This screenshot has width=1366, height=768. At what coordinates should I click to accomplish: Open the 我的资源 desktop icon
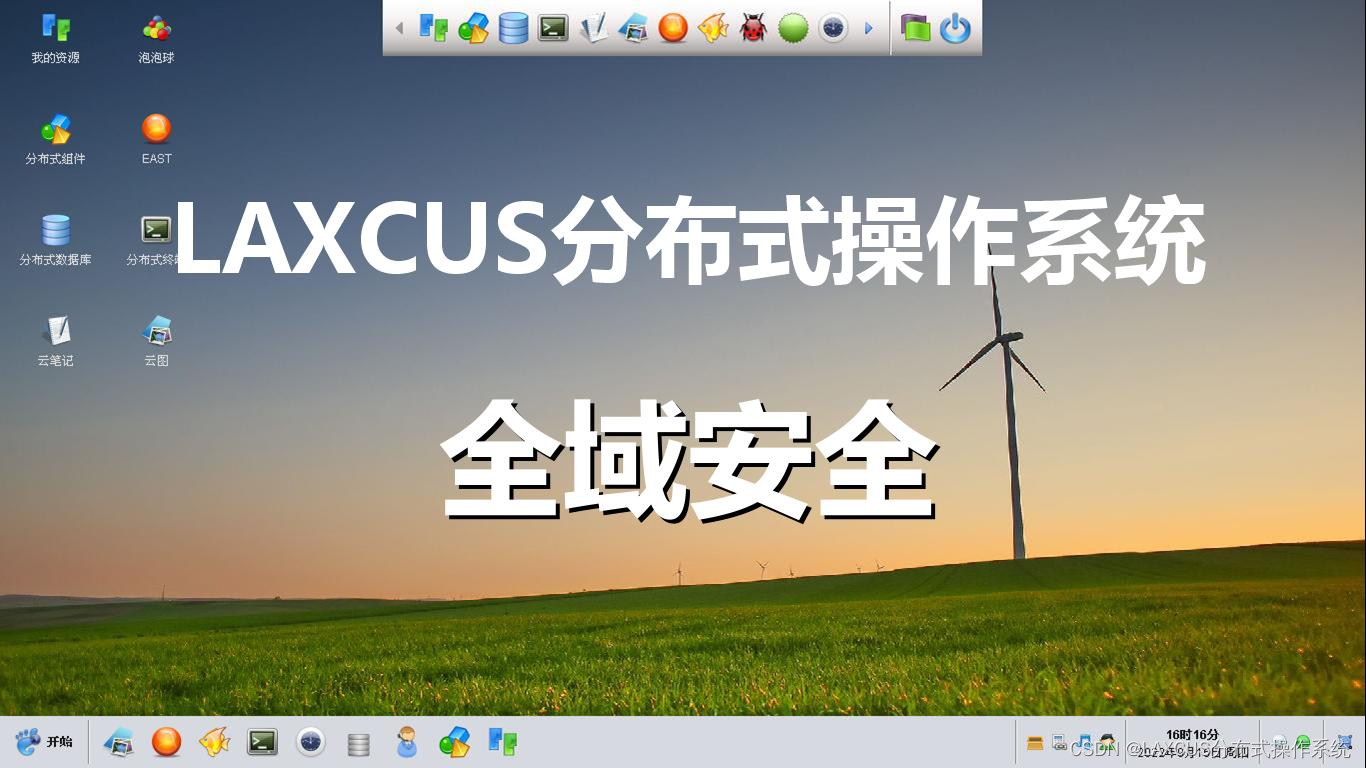(x=56, y=38)
